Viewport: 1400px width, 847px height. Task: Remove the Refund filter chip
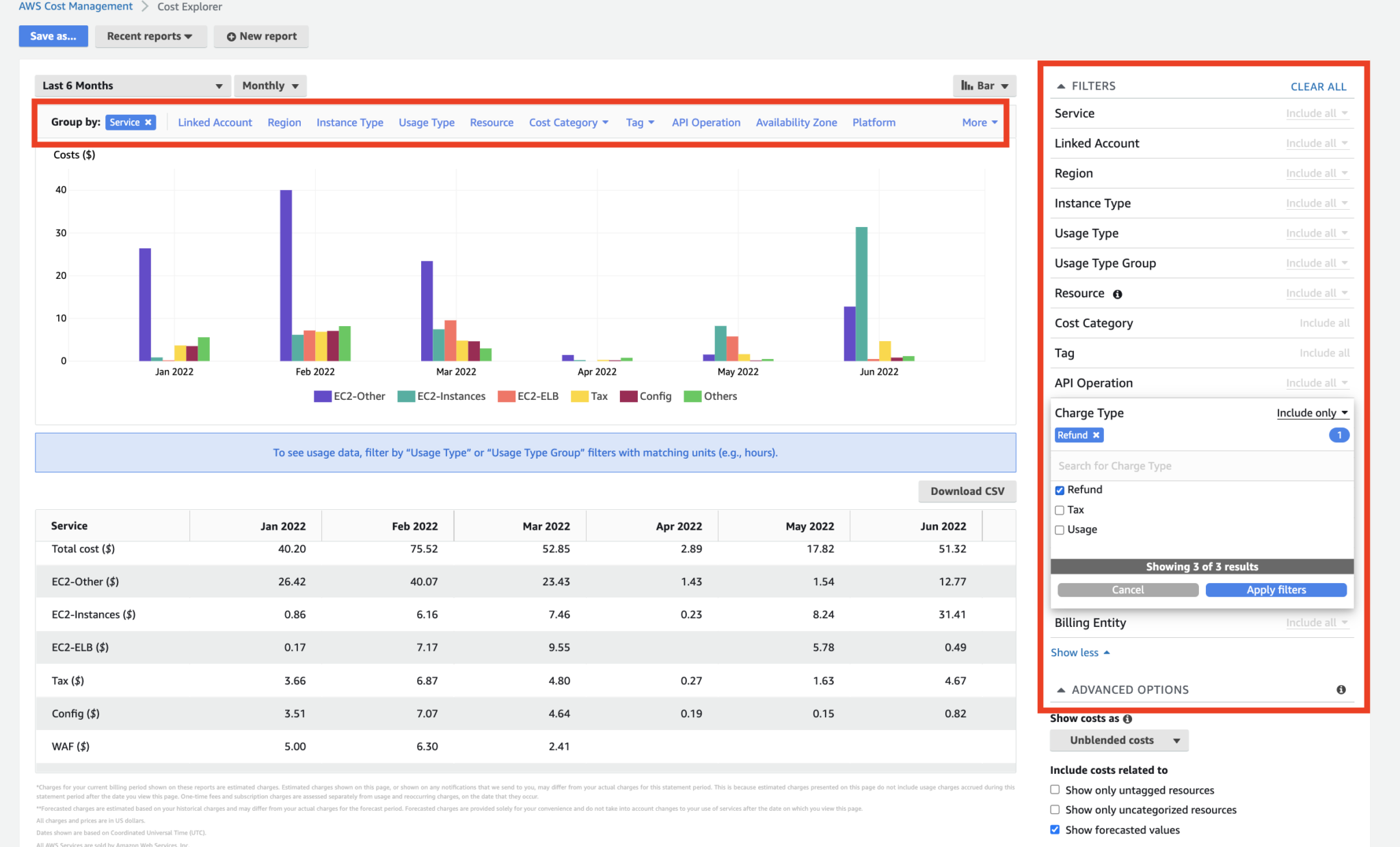pyautogui.click(x=1096, y=435)
